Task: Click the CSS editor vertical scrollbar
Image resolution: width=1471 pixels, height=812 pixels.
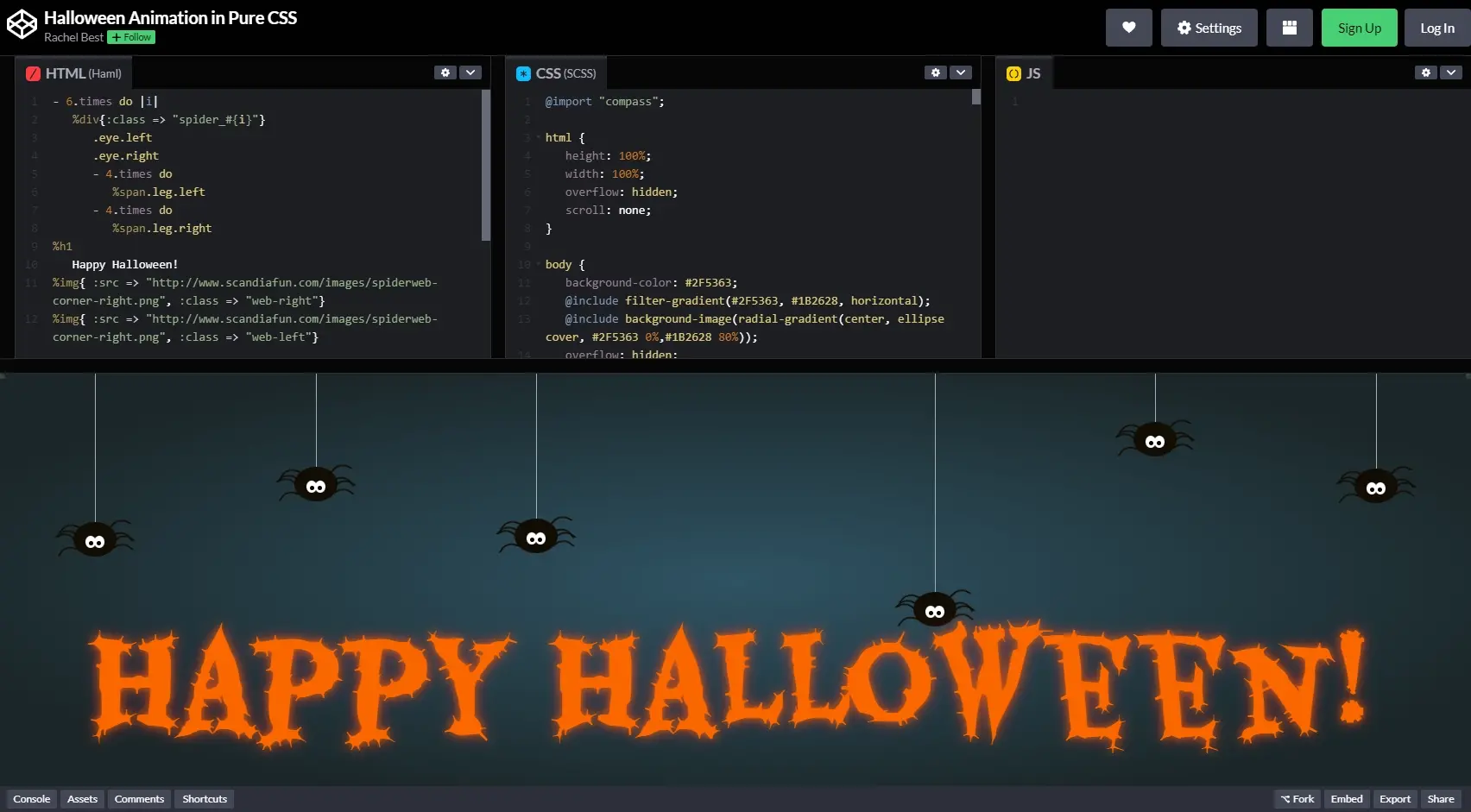Action: (976, 97)
